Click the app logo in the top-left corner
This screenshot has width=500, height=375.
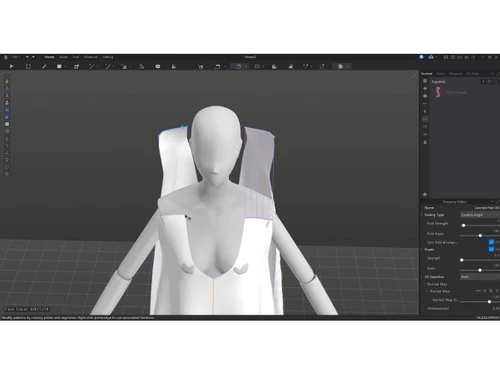(6, 57)
